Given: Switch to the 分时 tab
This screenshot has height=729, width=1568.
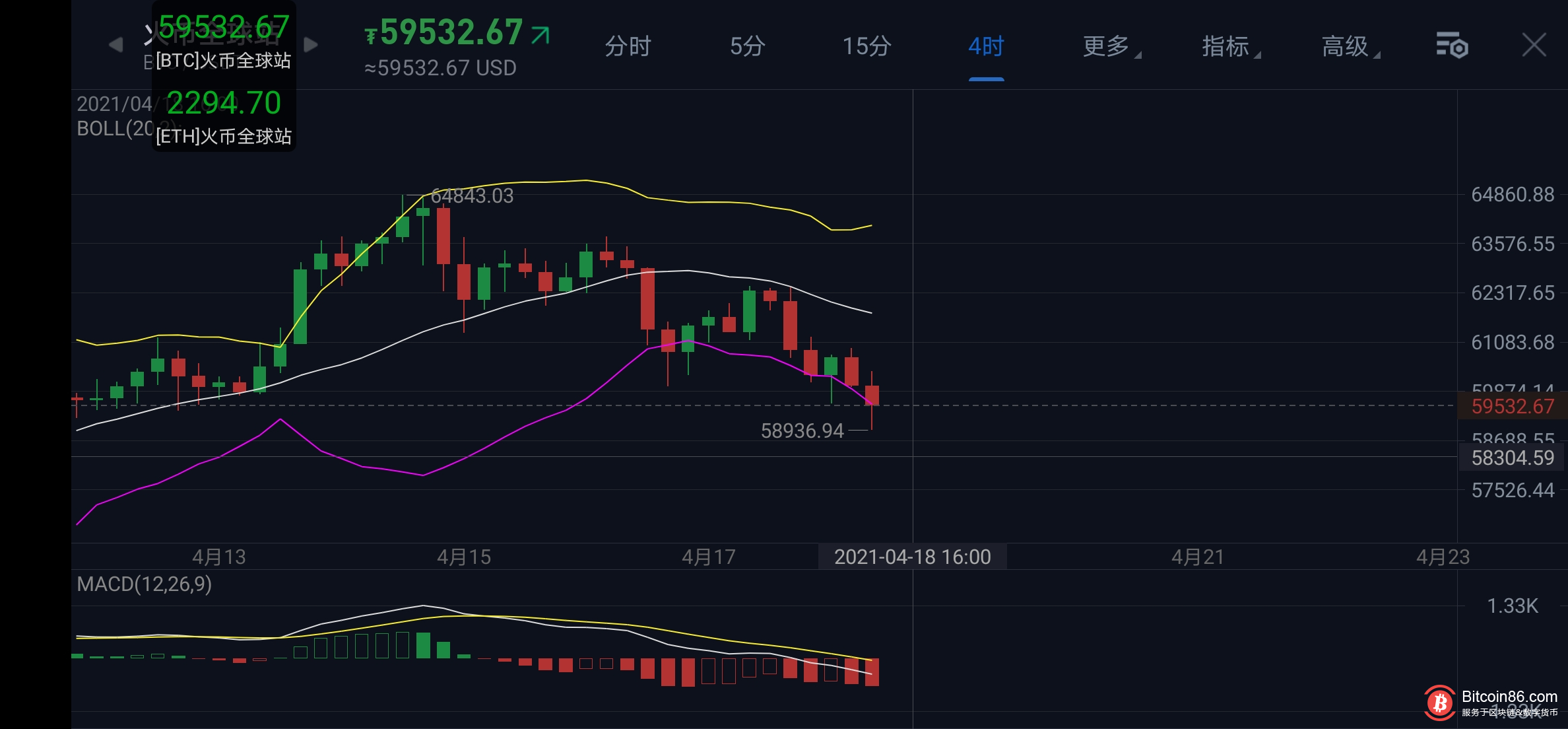Looking at the screenshot, I should 628,46.
